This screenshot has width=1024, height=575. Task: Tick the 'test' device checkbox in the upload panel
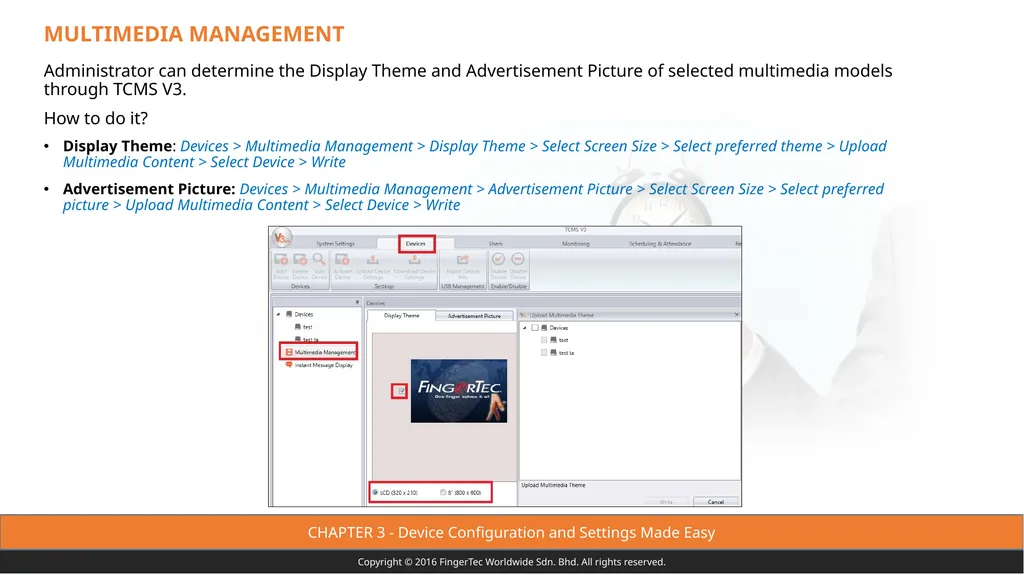(x=544, y=340)
